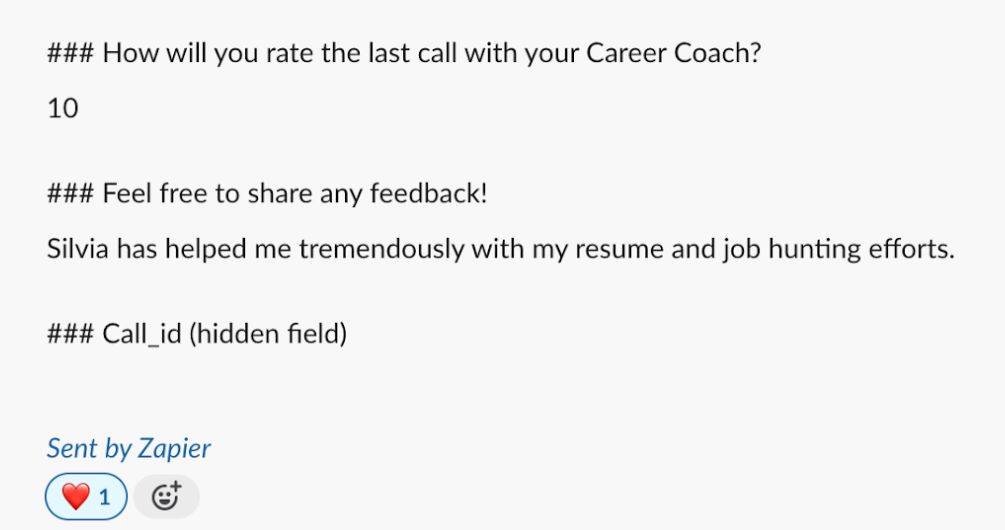Click the word 'feedback!' in the heading
The width and height of the screenshot is (1005, 530).
point(428,192)
